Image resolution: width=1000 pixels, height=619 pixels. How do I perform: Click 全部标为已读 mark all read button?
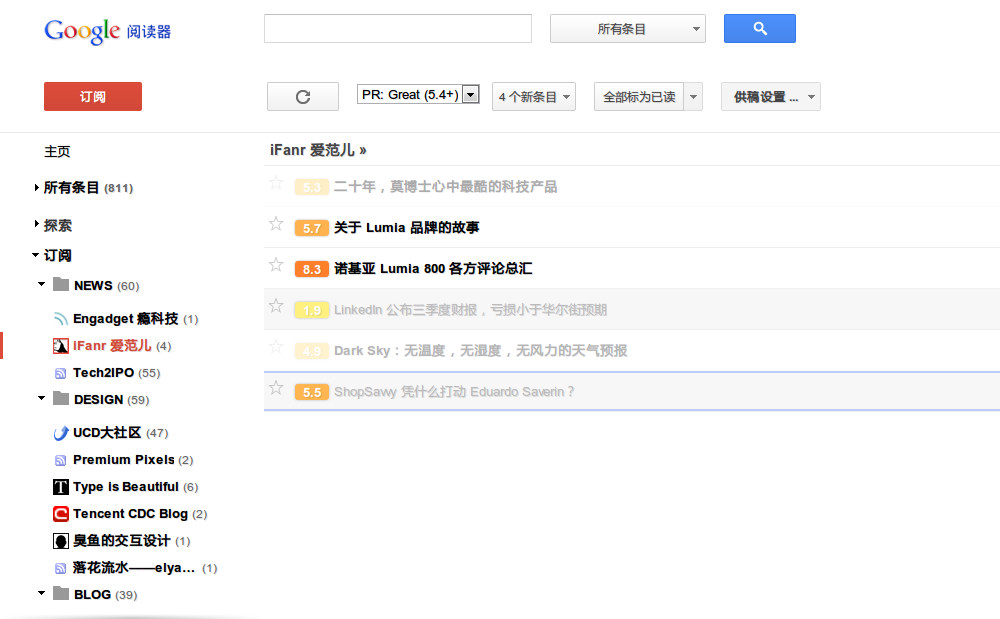639,97
